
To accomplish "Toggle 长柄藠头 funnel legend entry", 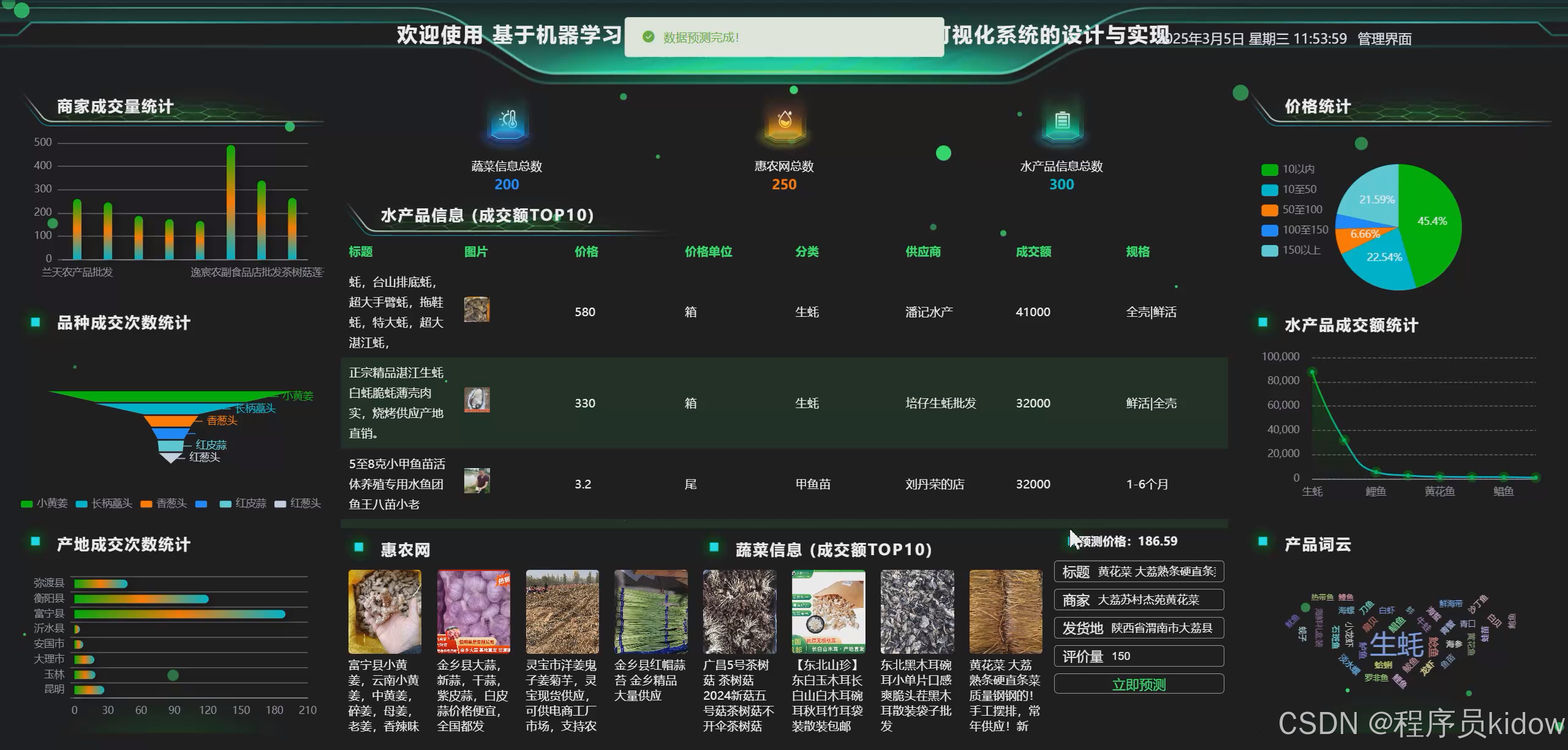I will point(104,504).
